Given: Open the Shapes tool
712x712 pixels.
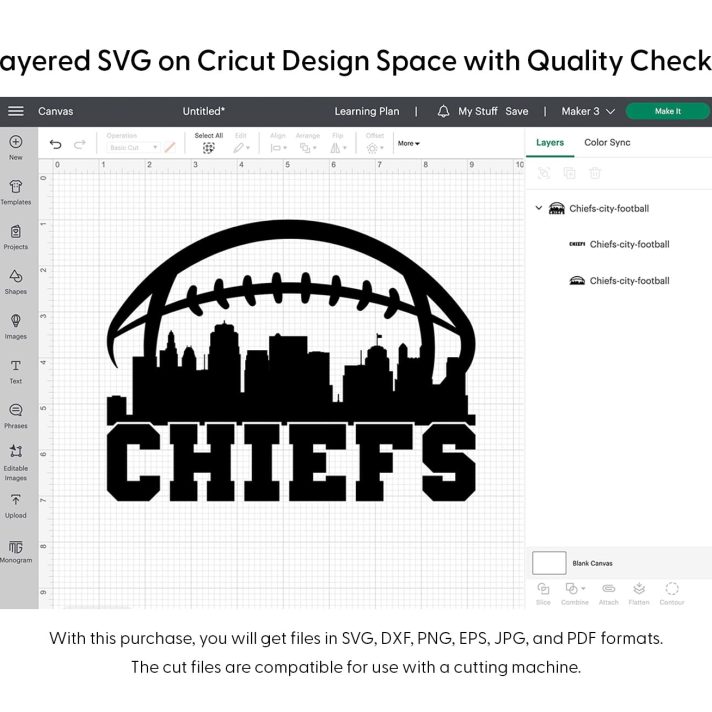Looking at the screenshot, I should click(x=16, y=282).
